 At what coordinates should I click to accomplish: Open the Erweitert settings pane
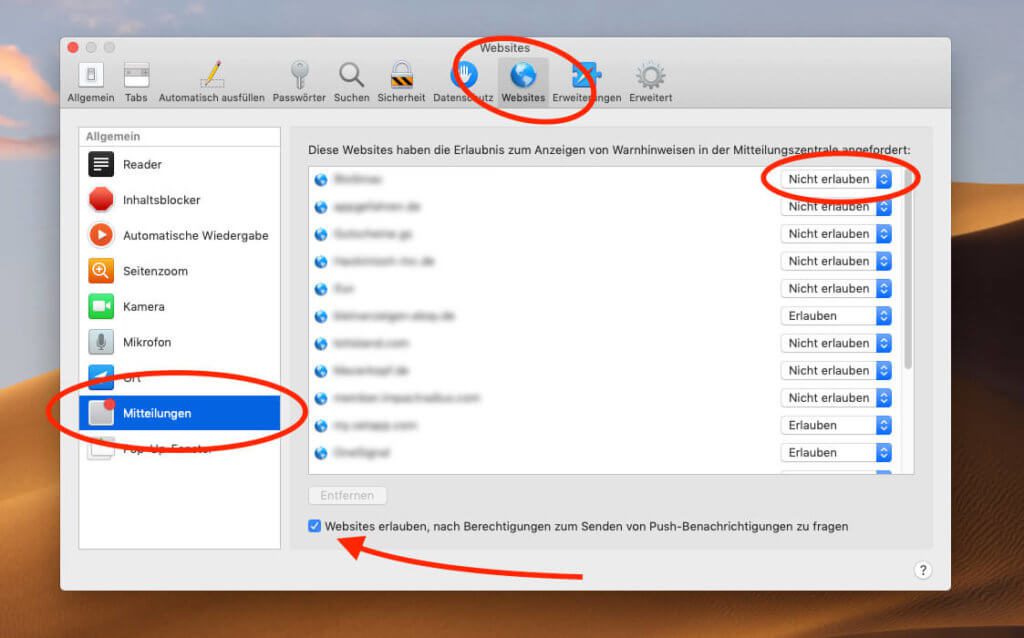click(649, 78)
